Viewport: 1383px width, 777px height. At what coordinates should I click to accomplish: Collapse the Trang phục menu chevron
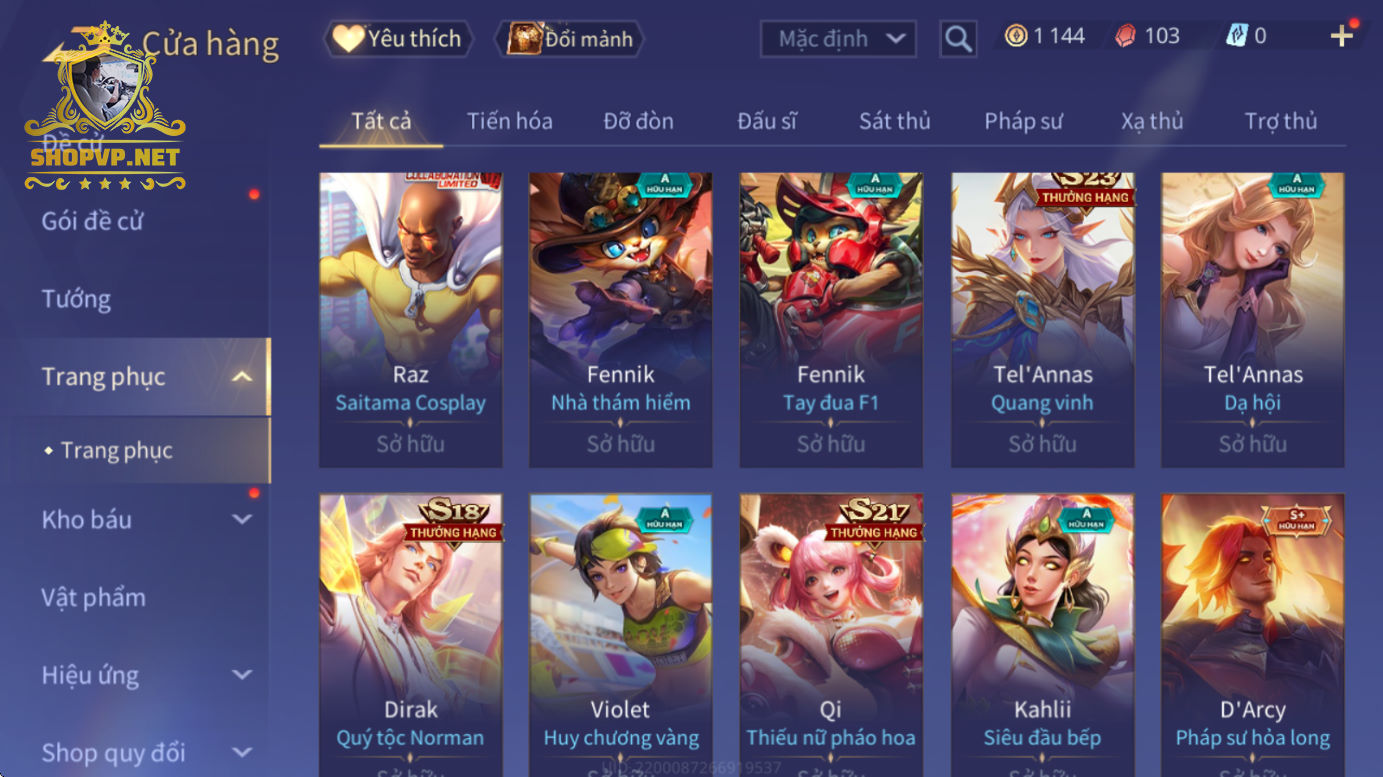point(242,377)
